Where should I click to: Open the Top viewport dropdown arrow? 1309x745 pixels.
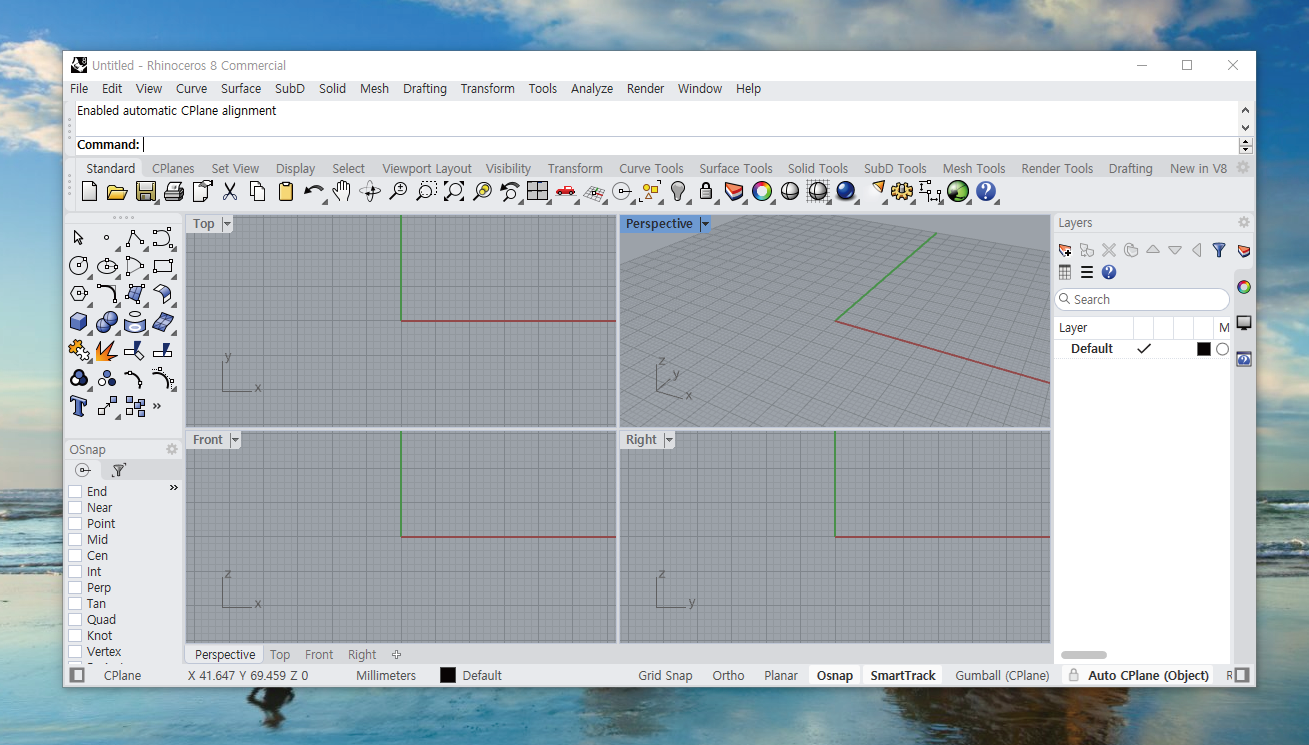pos(227,224)
